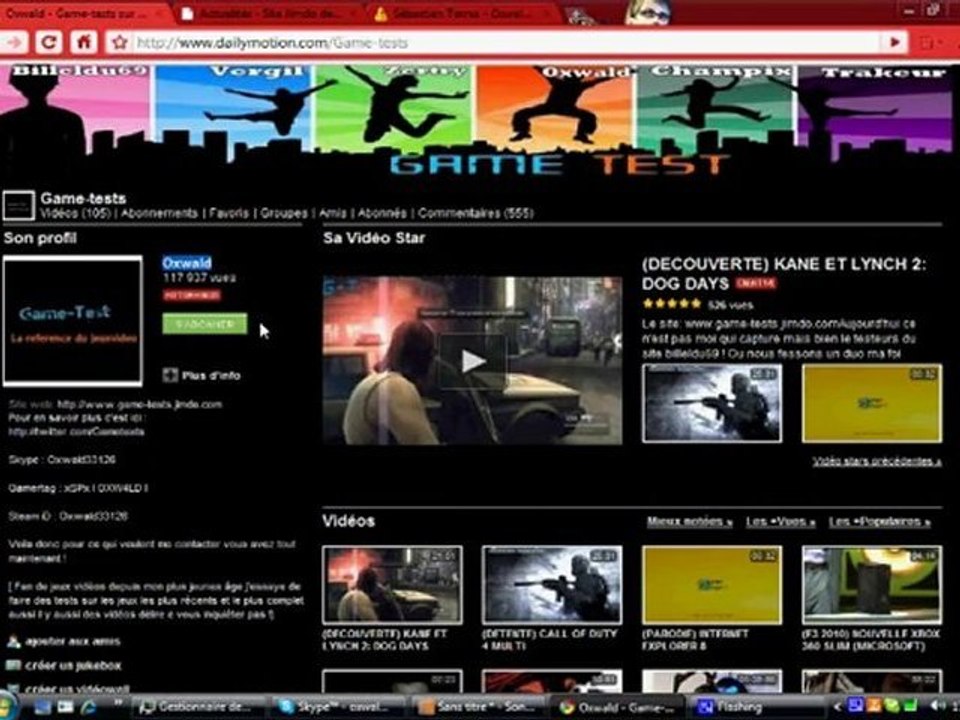Open the Vidéos (105) link
This screenshot has height=720, width=960.
(75, 213)
